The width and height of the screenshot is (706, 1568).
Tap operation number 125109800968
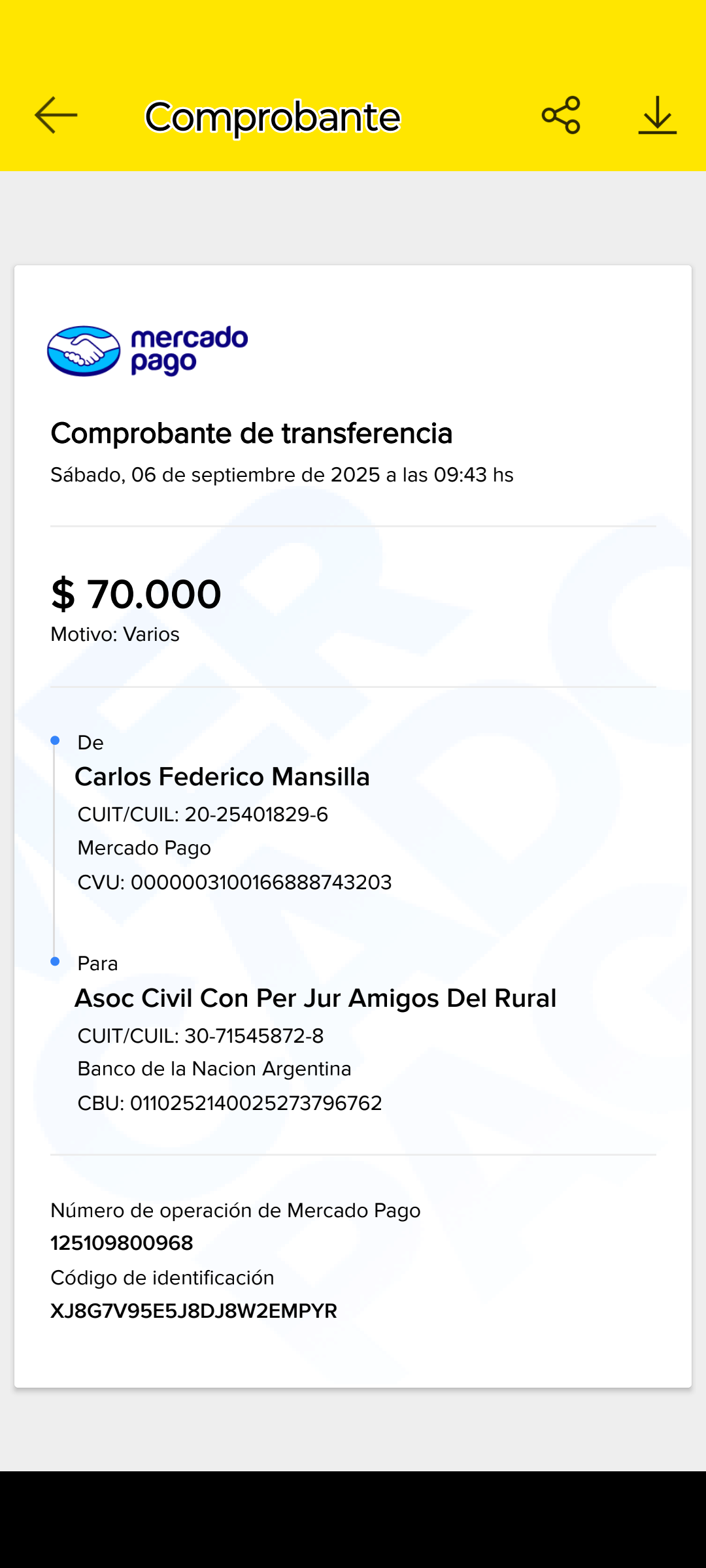coord(122,1243)
